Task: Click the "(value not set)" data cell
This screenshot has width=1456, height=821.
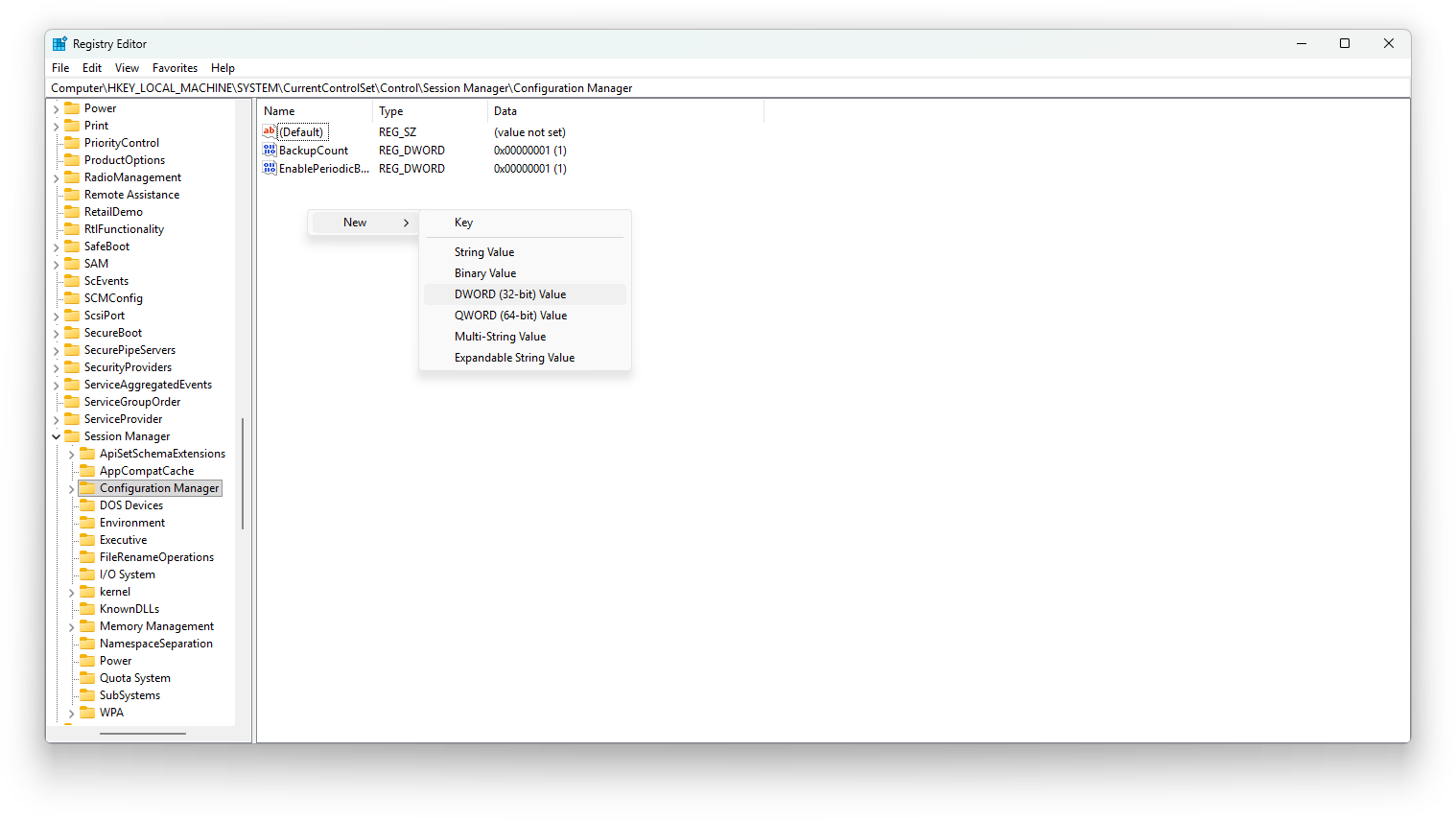Action: click(x=529, y=132)
